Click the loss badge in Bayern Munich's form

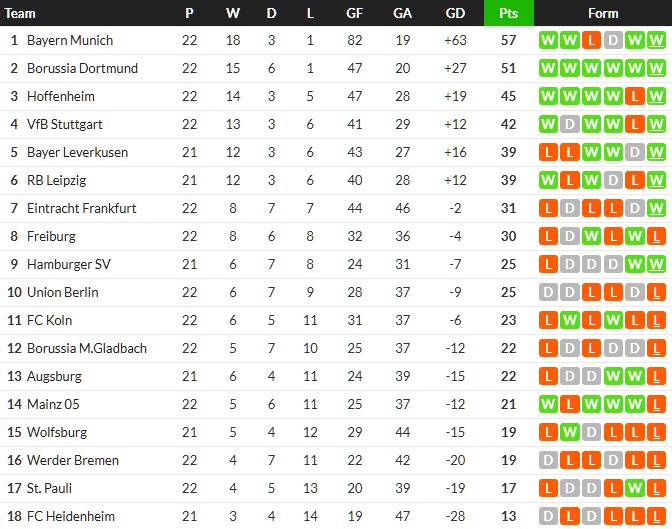click(591, 41)
